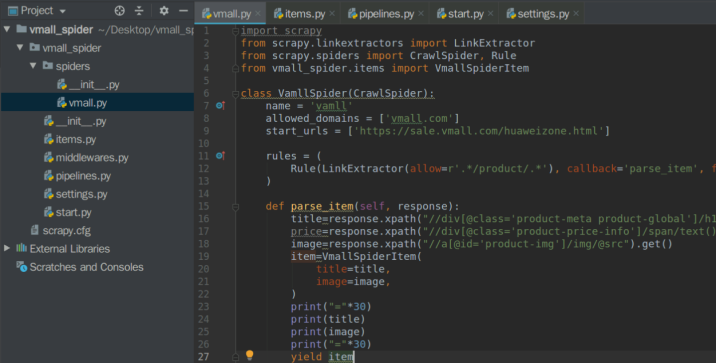This screenshot has width=717, height=363.
Task: Open pipelines.py from project tree
Action: click(77, 176)
